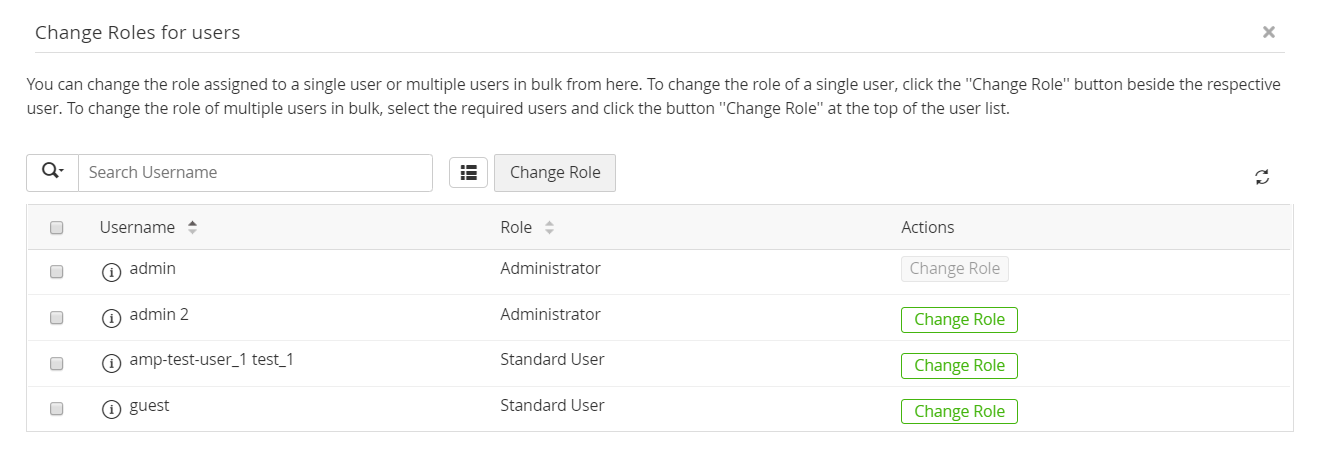Check the guest user checkbox
Image resolution: width=1319 pixels, height=465 pixels.
(x=57, y=409)
